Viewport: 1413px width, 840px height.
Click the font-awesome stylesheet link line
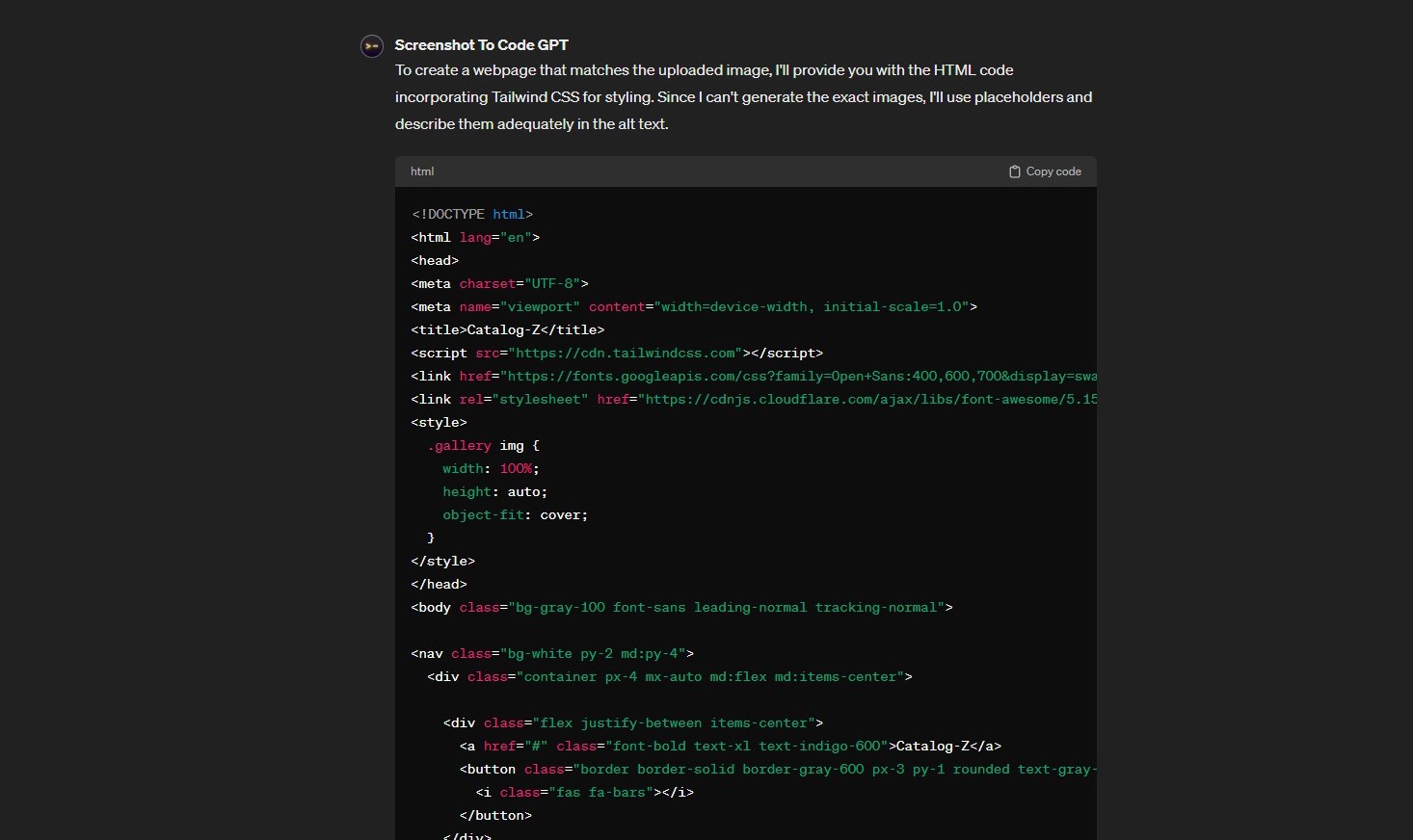(754, 399)
